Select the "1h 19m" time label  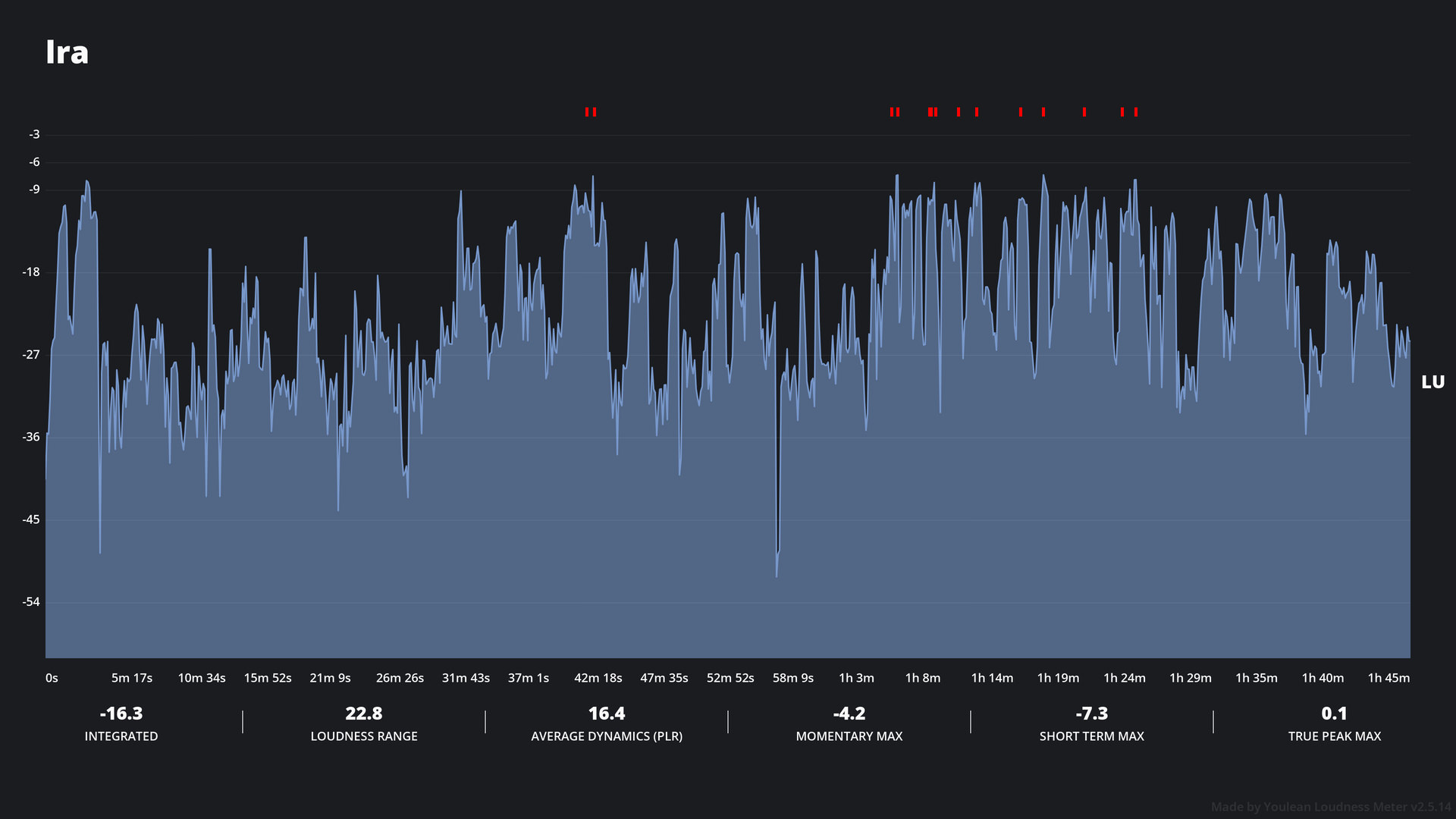1058,678
